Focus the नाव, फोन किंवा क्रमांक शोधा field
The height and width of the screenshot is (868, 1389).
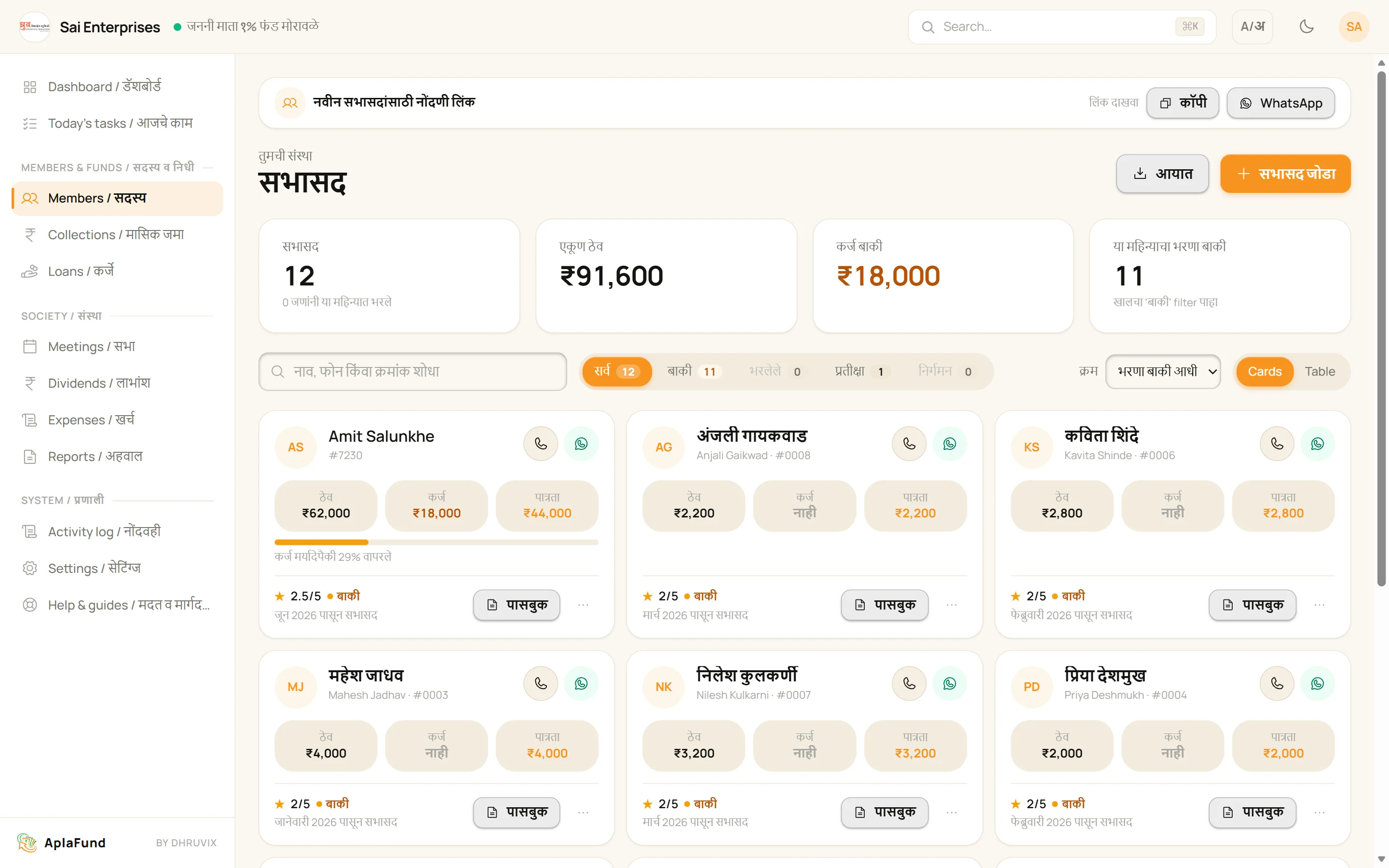click(x=413, y=371)
